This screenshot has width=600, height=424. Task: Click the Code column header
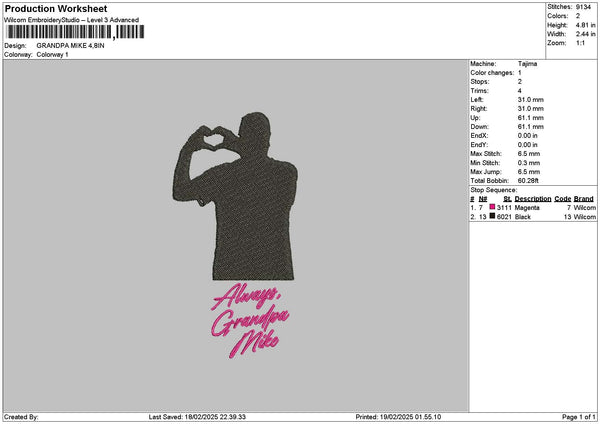coord(562,199)
